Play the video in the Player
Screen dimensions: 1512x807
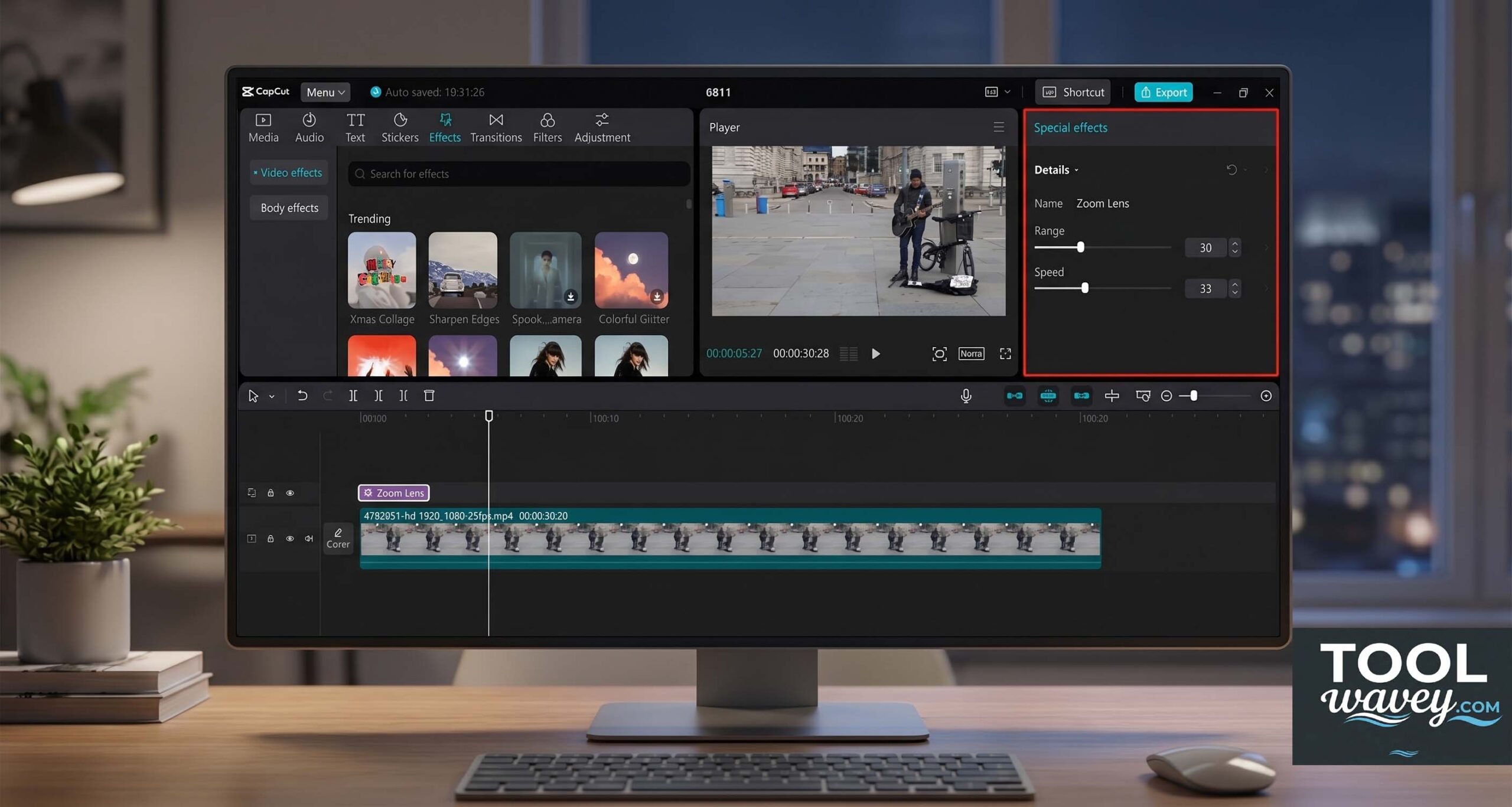(876, 354)
